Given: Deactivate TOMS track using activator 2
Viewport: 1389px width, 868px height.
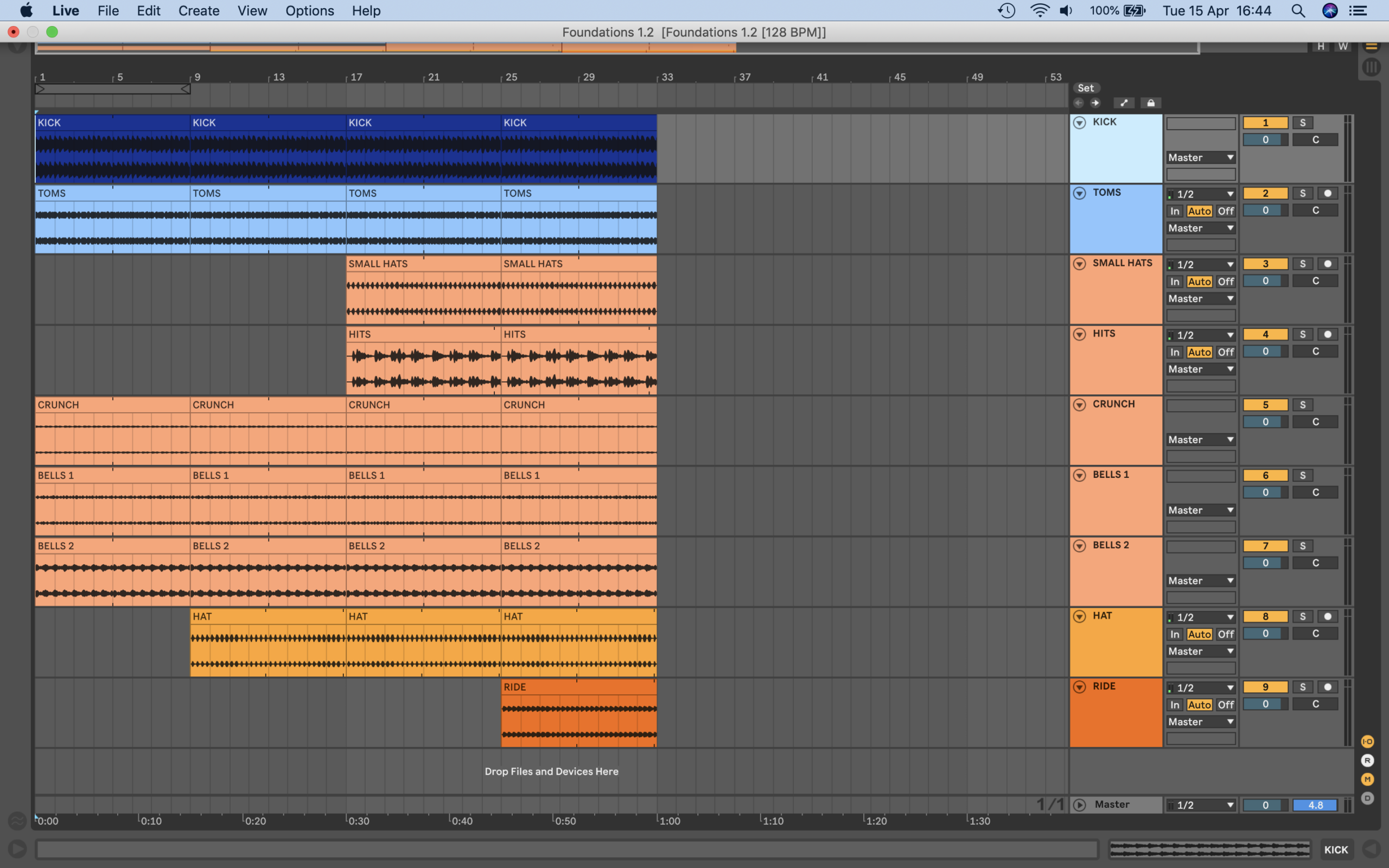Looking at the screenshot, I should (1265, 194).
